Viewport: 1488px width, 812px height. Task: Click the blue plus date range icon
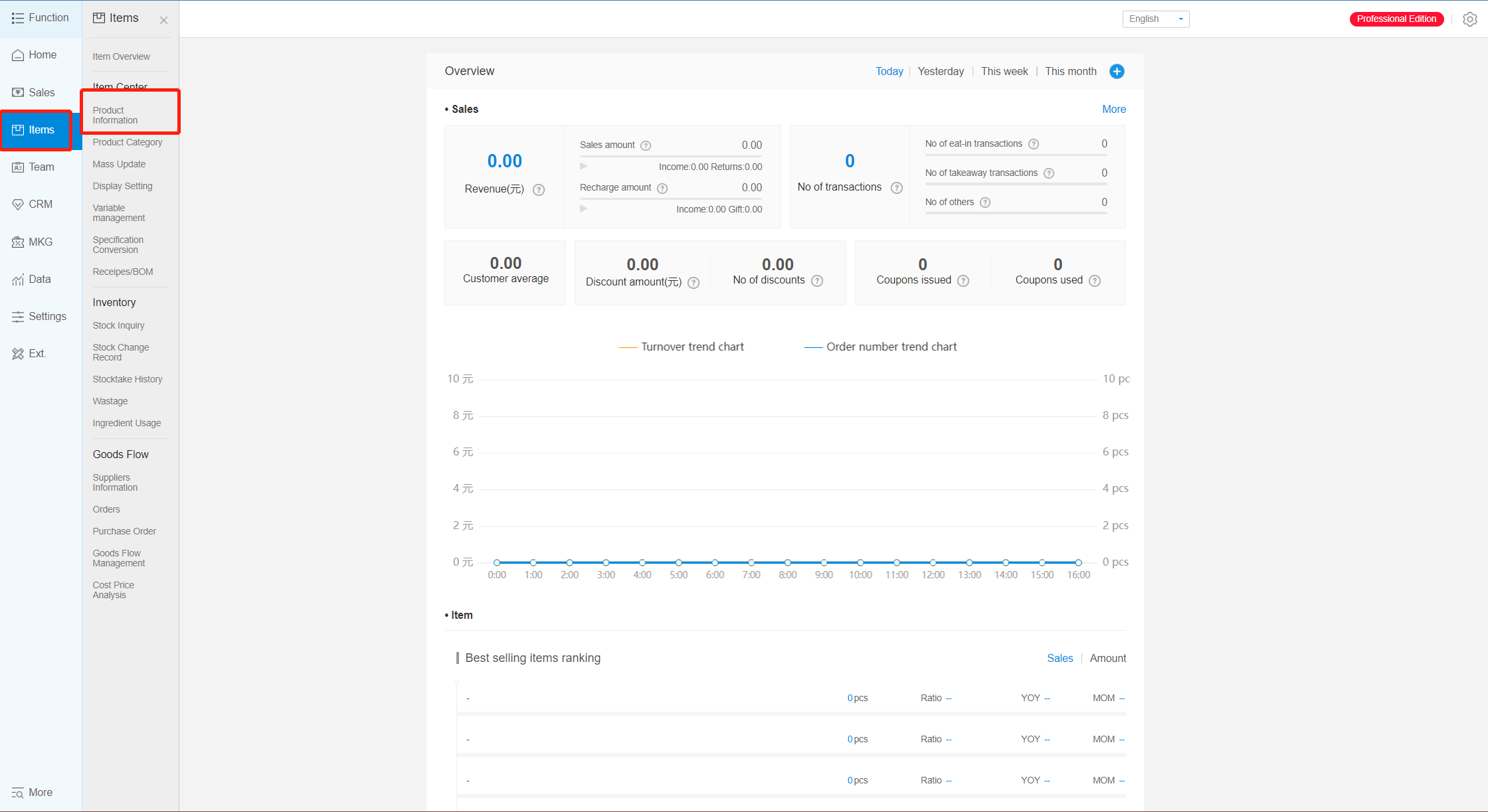[1117, 72]
